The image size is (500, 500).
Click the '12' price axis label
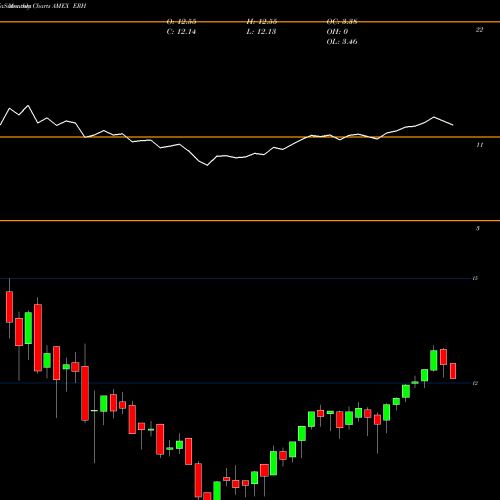click(475, 383)
